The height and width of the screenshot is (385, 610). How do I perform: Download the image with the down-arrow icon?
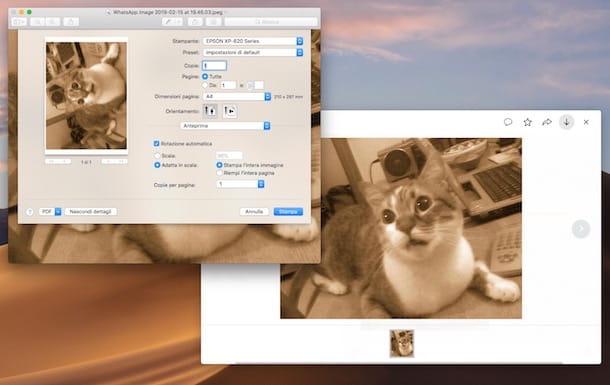point(566,122)
